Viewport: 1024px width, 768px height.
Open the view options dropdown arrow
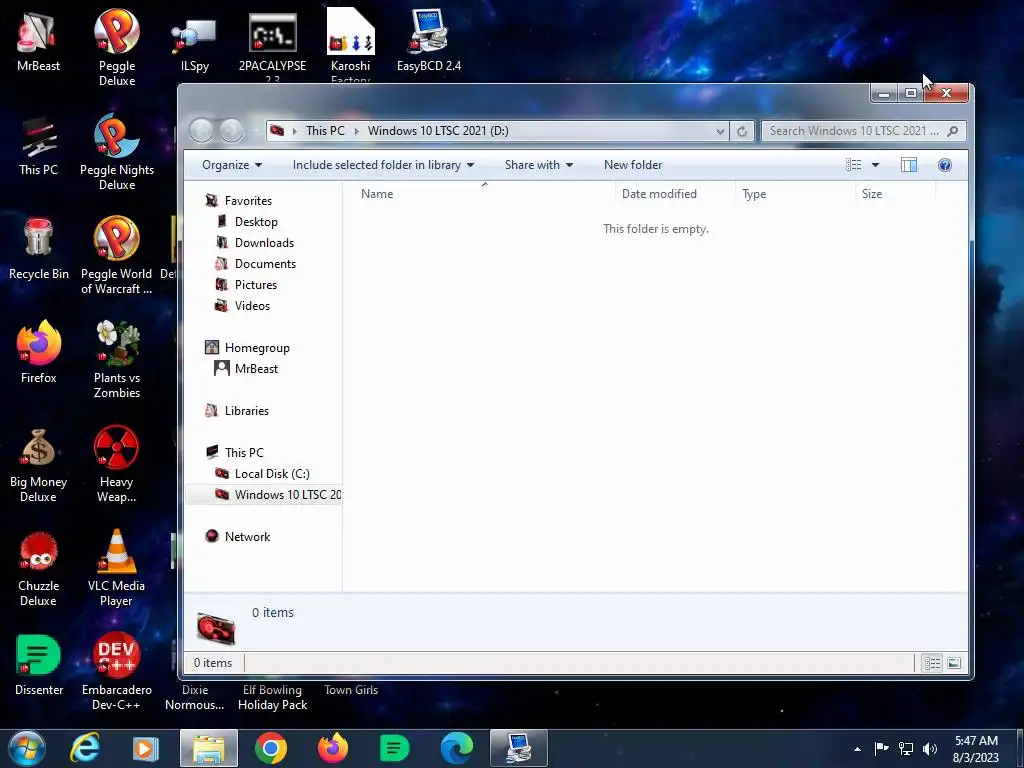coord(875,165)
